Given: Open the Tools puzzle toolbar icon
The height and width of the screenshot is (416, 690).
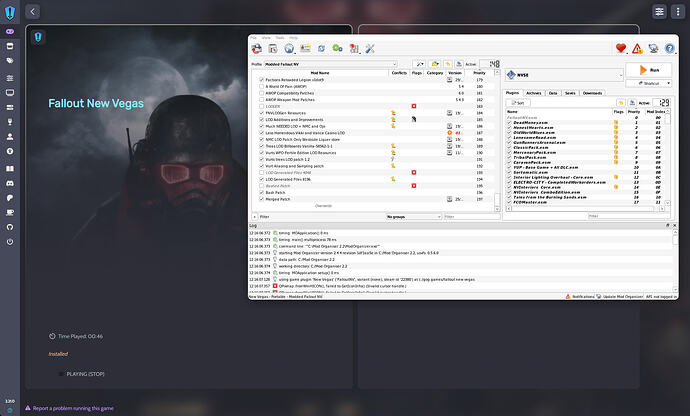Looking at the screenshot, I should click(x=354, y=48).
